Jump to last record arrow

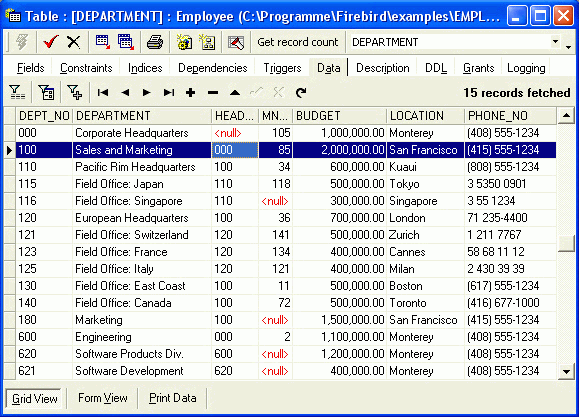(169, 92)
